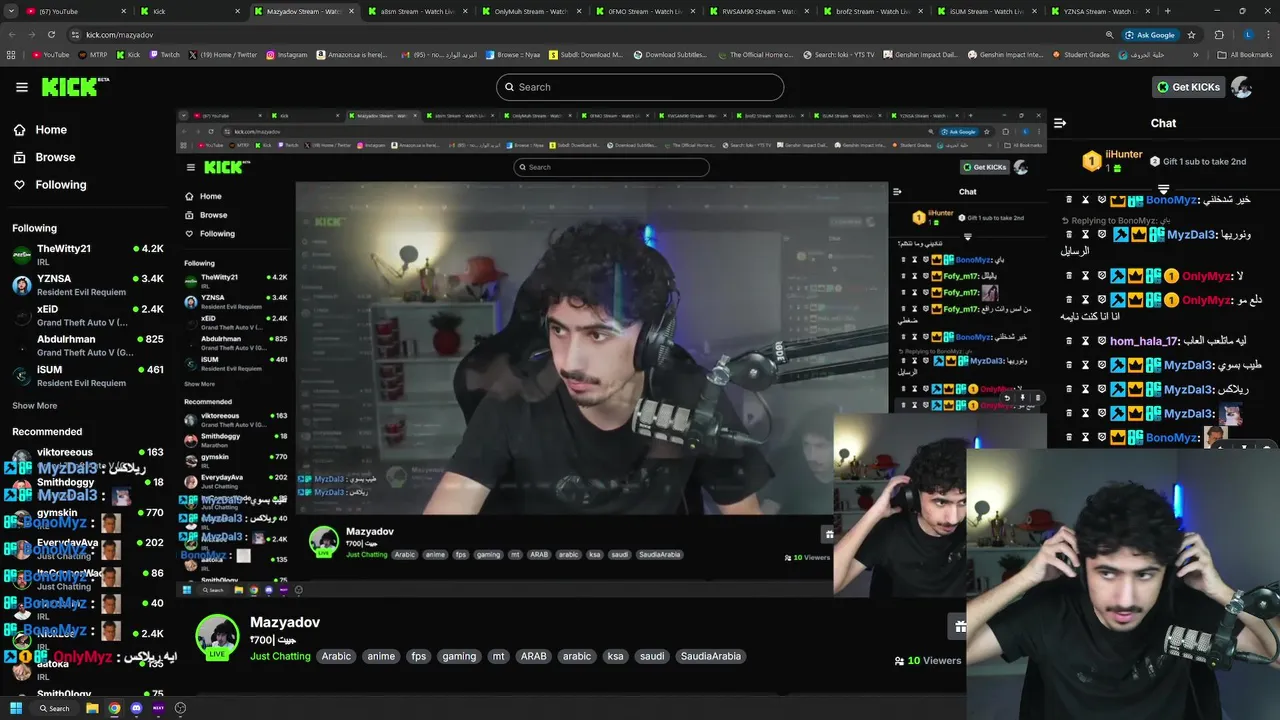This screenshot has width=1280, height=720.
Task: Open the Instagram bookmark
Action: [287, 55]
